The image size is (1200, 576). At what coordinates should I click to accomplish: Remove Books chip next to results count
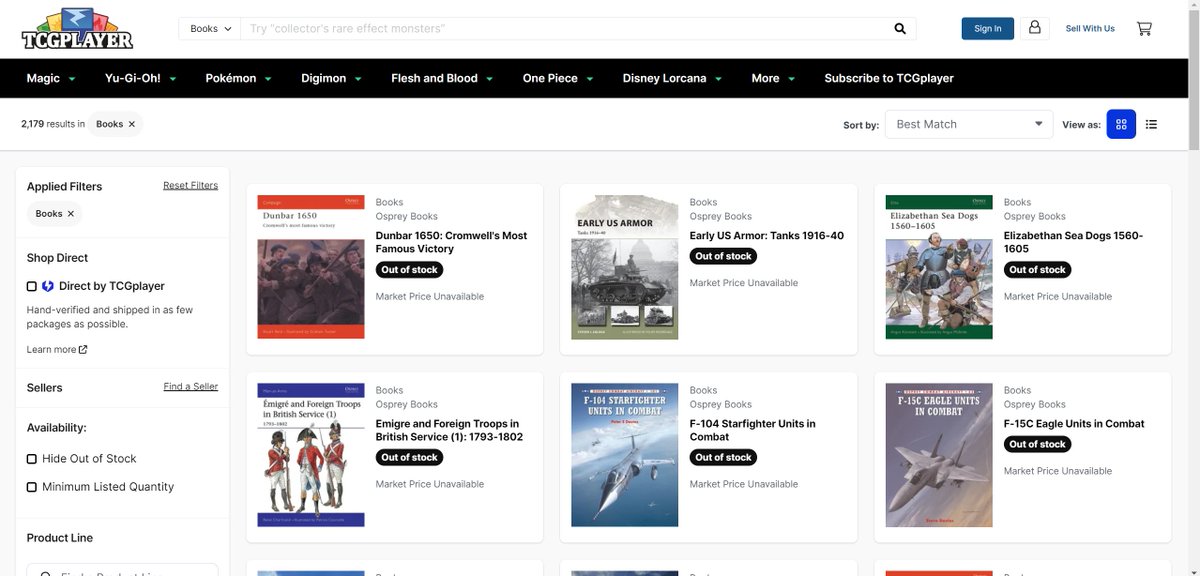pos(131,124)
